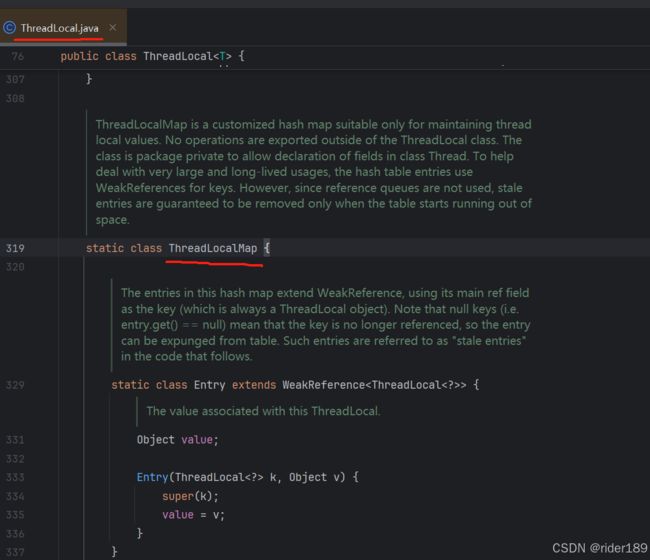This screenshot has height=560, width=650.
Task: Click line number 76 in gutter
Action: point(17,56)
